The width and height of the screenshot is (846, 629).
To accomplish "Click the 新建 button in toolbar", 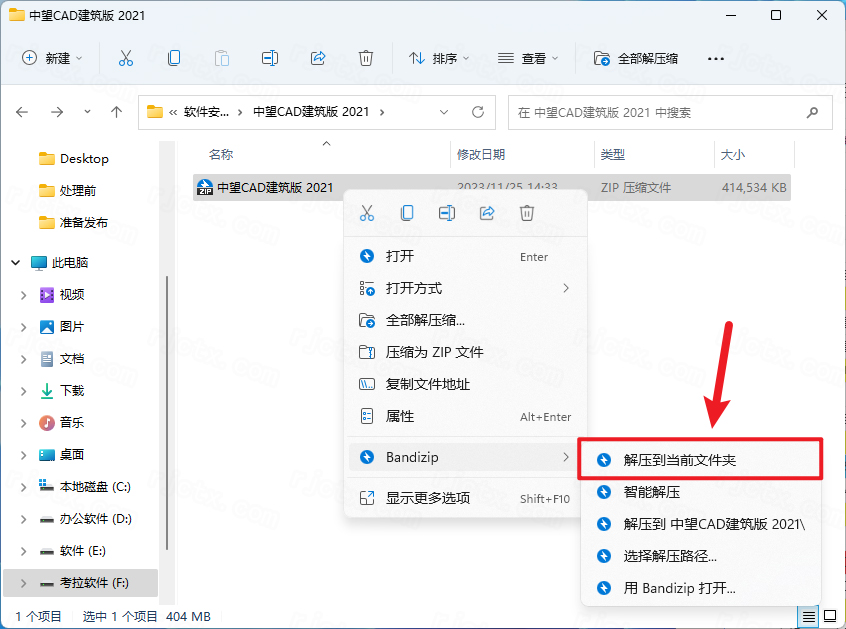I will [53, 58].
